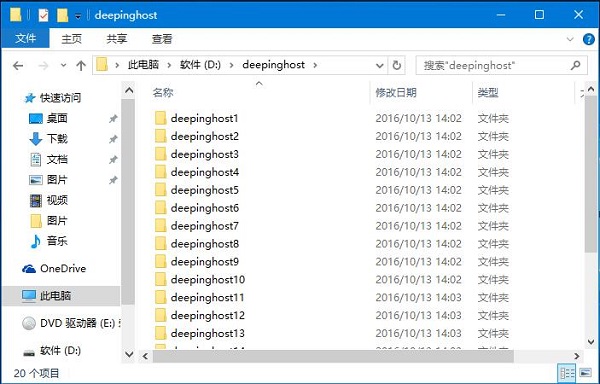Select the deepinghost6 folder icon
Image resolution: width=600 pixels, height=384 pixels.
click(x=161, y=208)
